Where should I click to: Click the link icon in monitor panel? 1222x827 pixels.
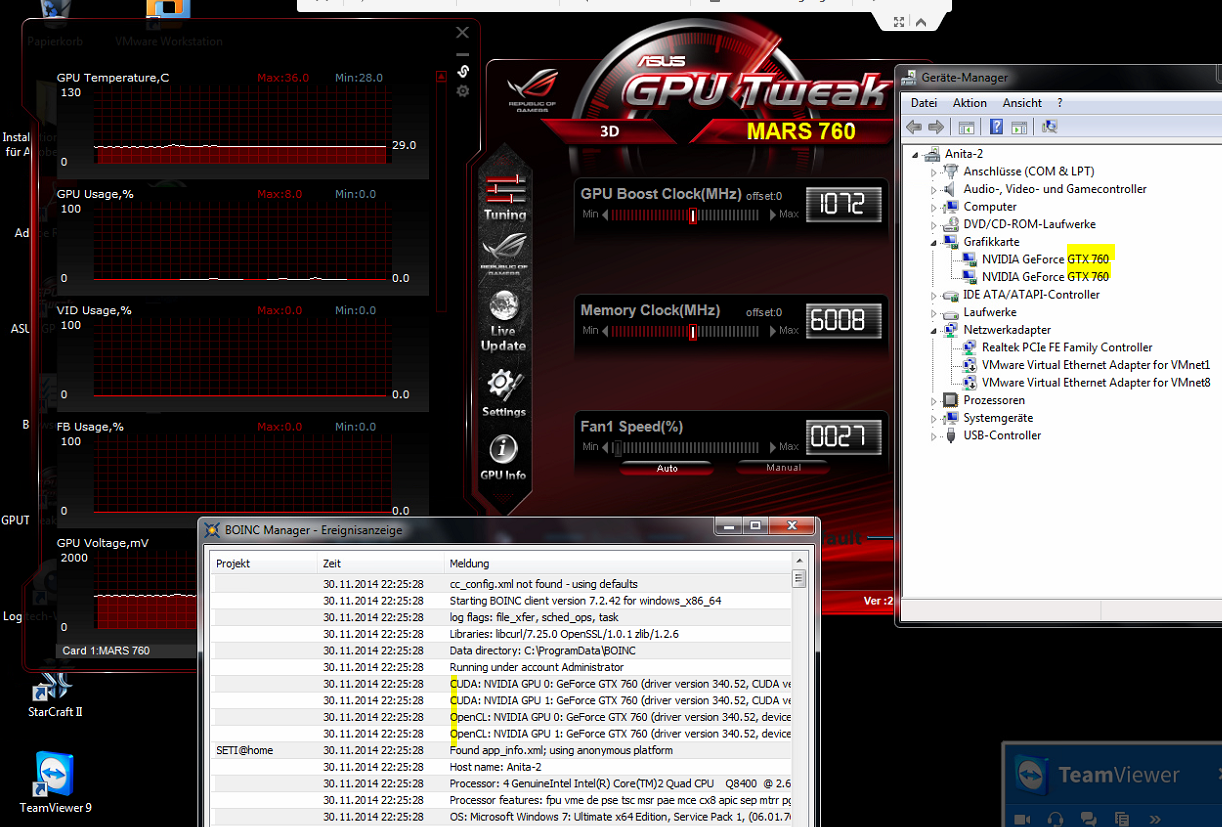(463, 71)
